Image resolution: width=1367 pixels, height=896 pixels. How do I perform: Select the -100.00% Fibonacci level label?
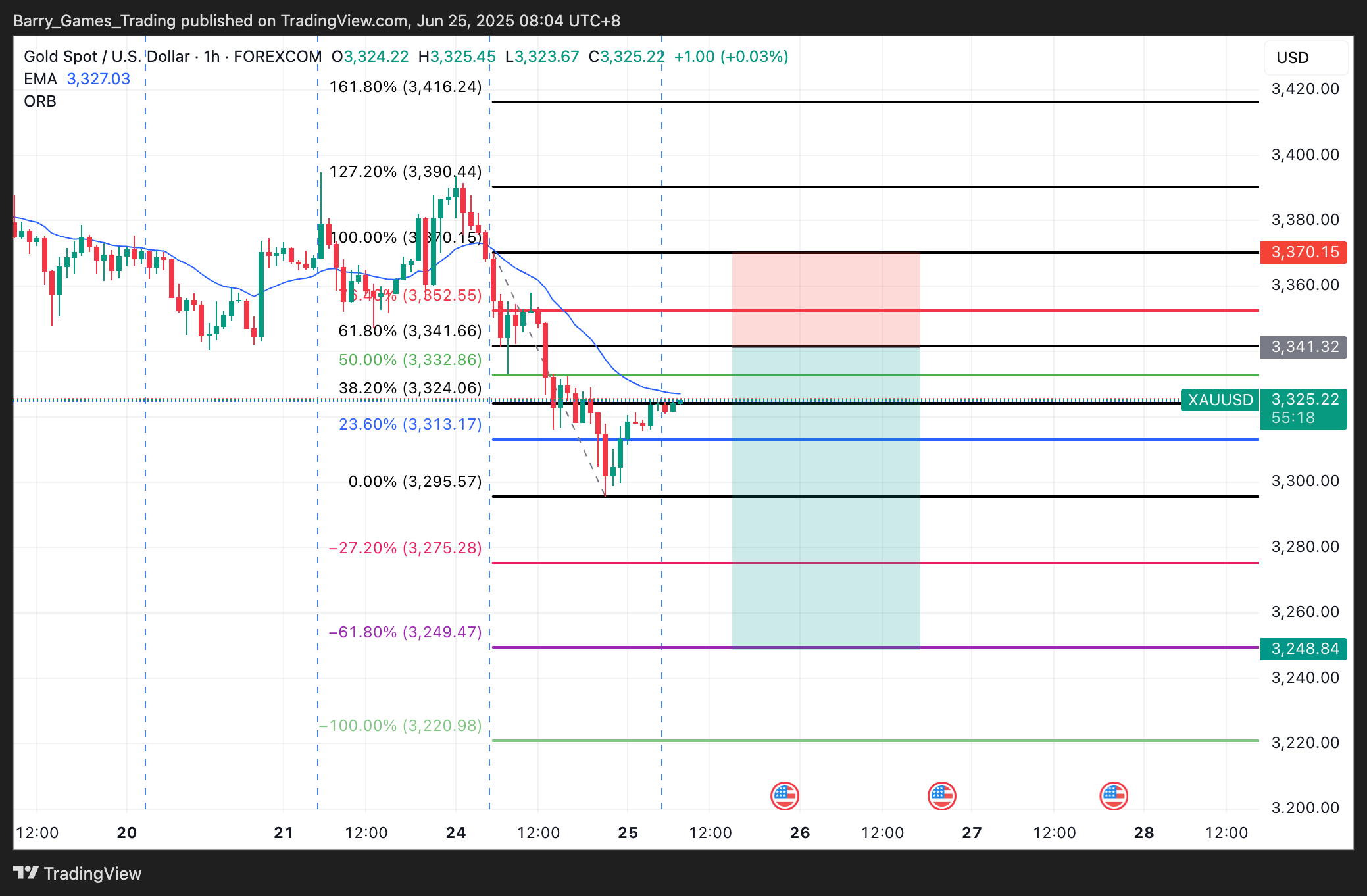coord(401,726)
